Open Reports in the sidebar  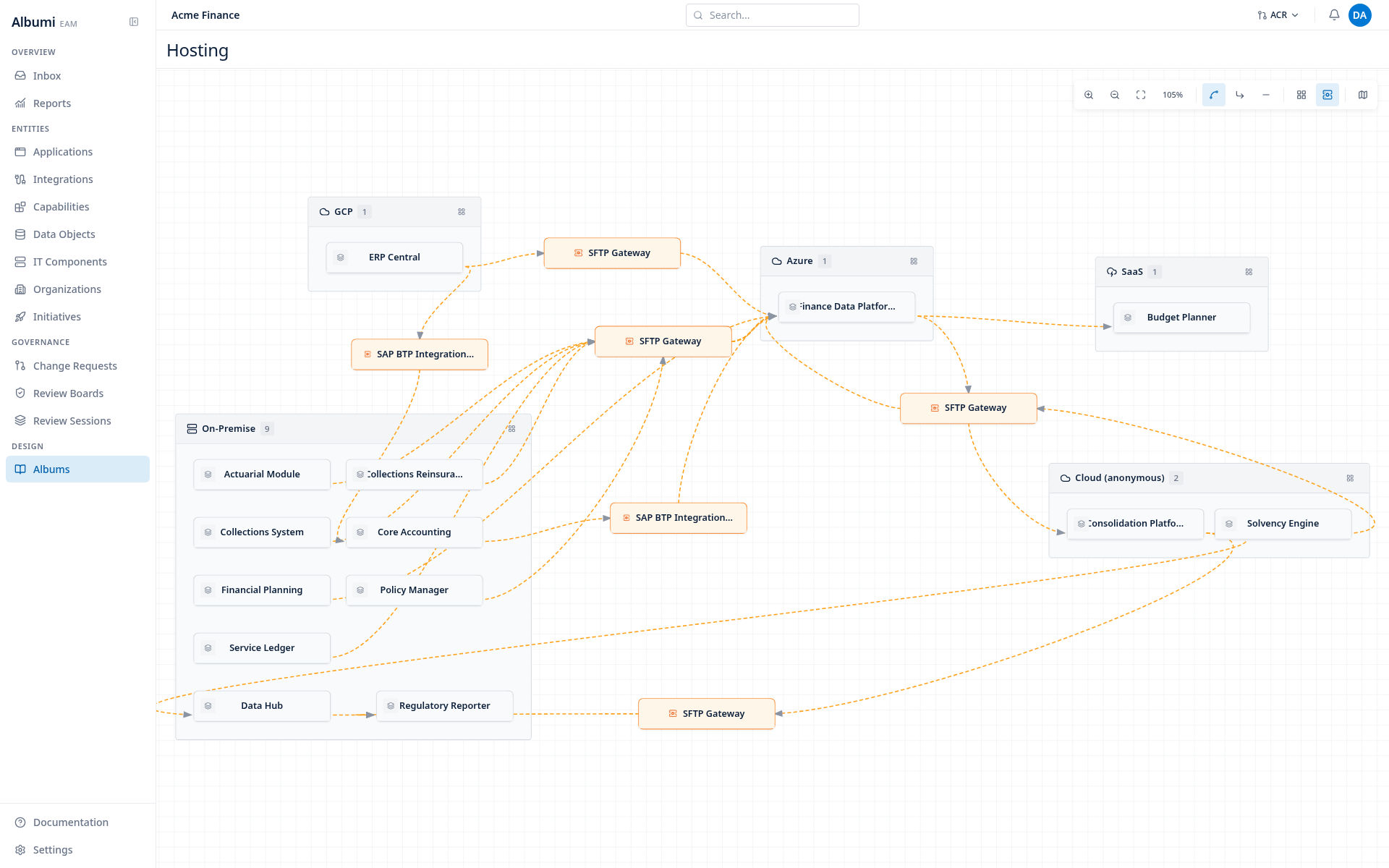(77, 103)
